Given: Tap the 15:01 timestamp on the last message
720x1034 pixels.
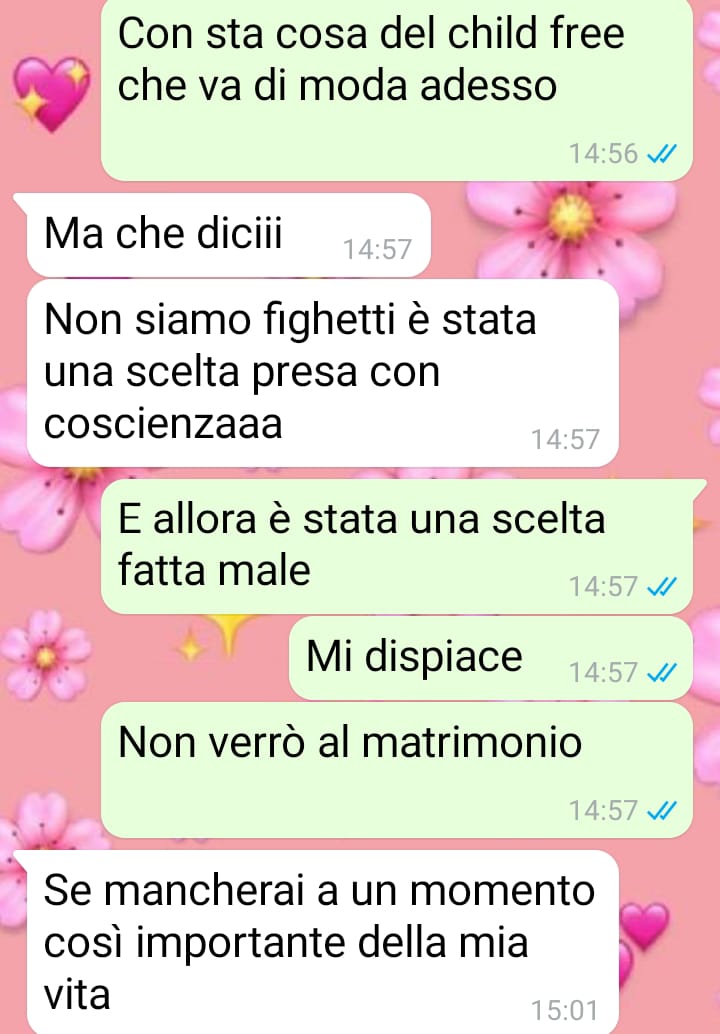Looking at the screenshot, I should pyautogui.click(x=565, y=1010).
